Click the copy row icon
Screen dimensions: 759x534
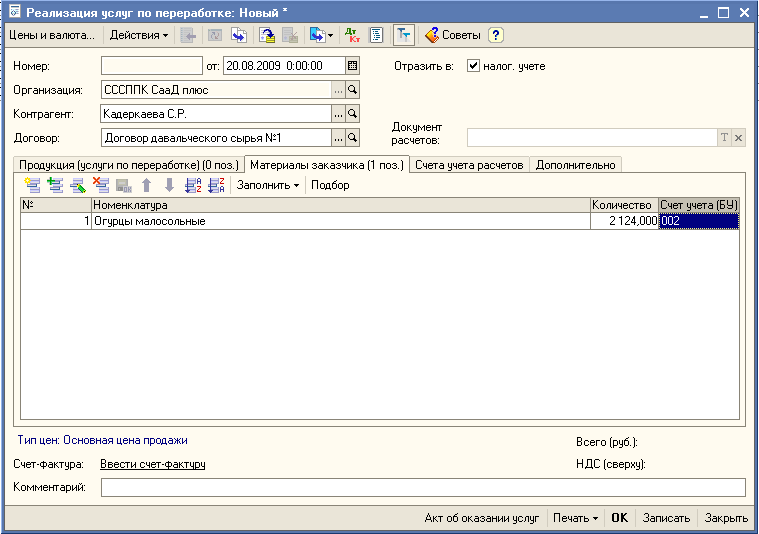click(x=55, y=185)
